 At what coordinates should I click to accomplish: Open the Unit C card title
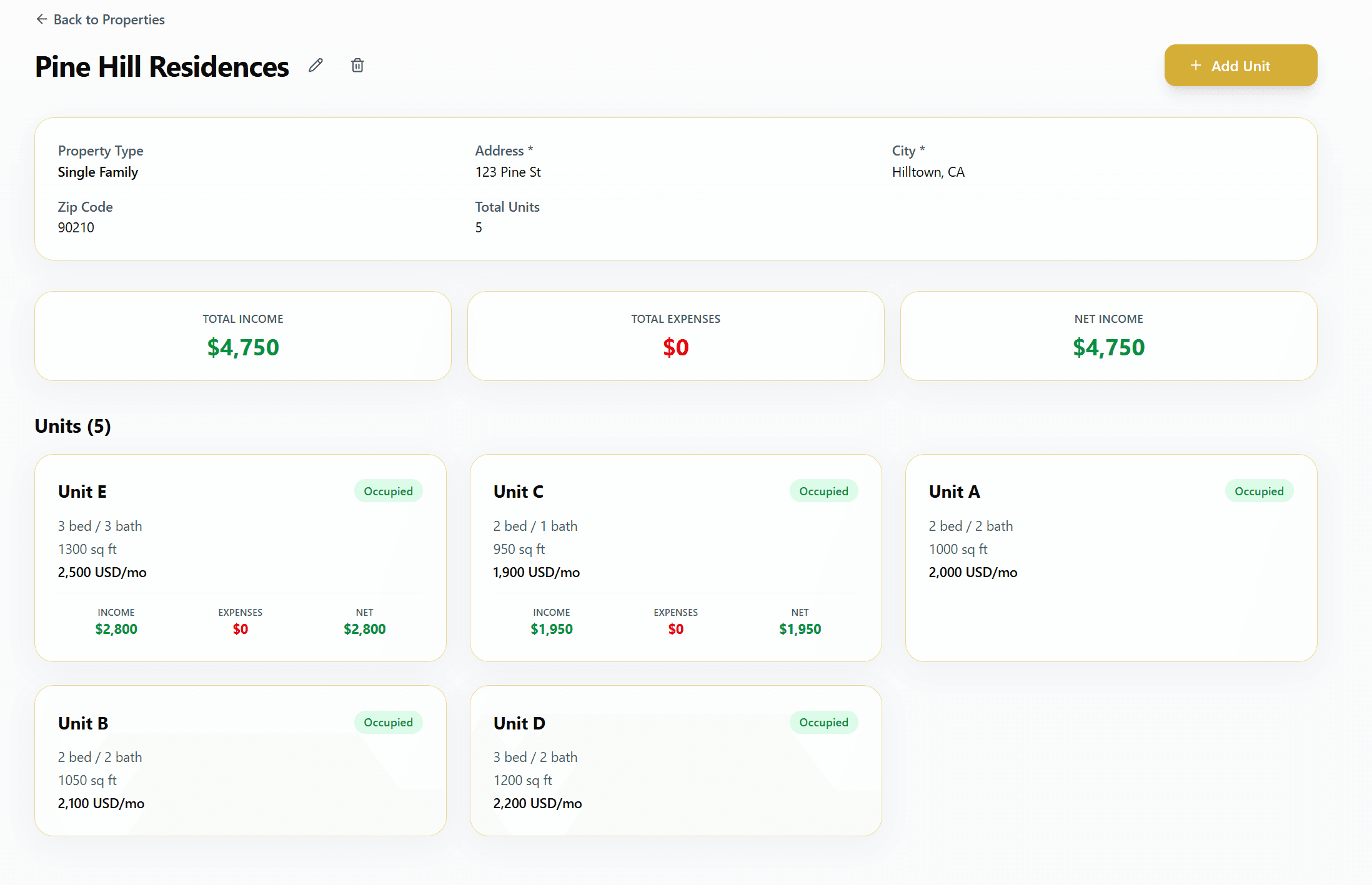point(518,492)
